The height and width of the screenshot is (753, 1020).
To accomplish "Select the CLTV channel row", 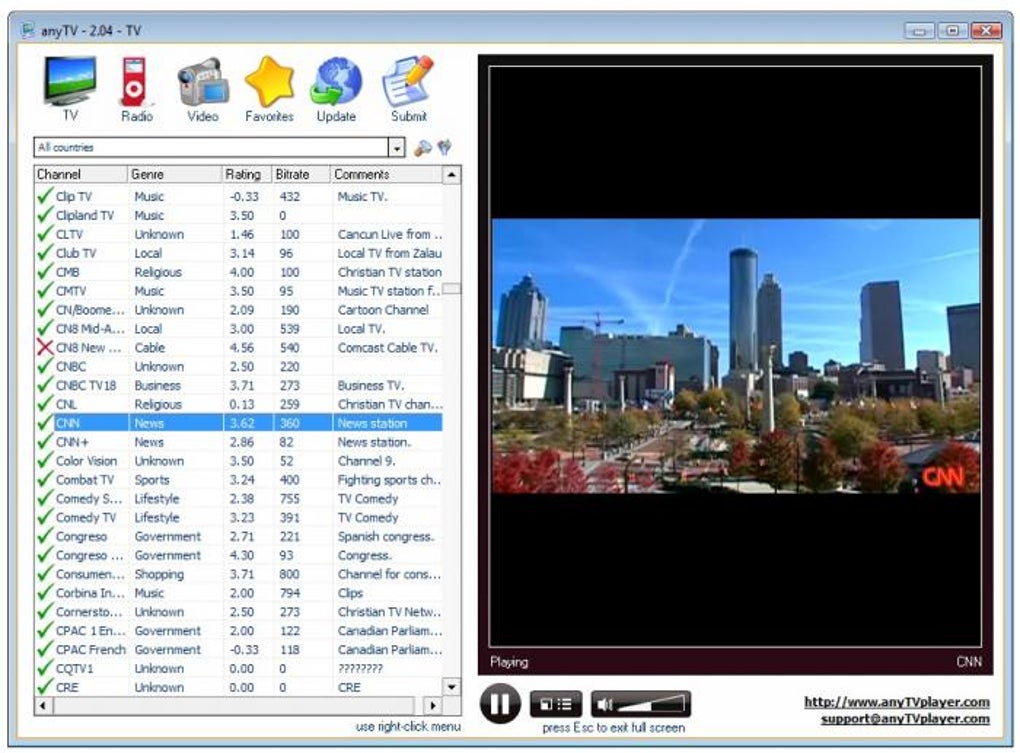I will [239, 234].
